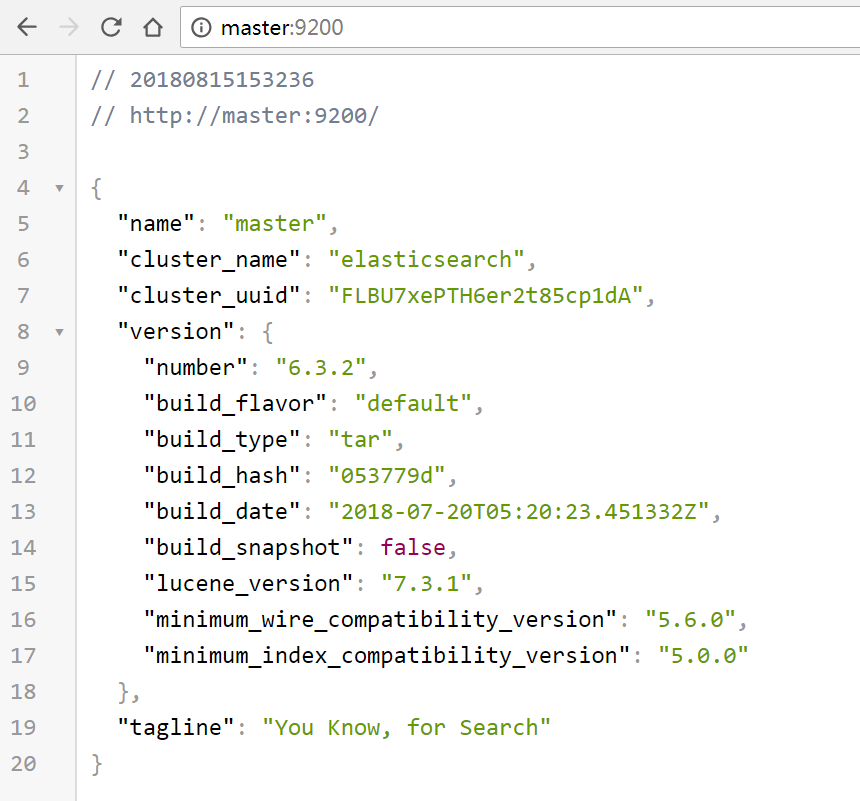Select the UUID value "FLBU7xePTH6er2t85cp1dA"
This screenshot has height=801, width=860.
[486, 296]
